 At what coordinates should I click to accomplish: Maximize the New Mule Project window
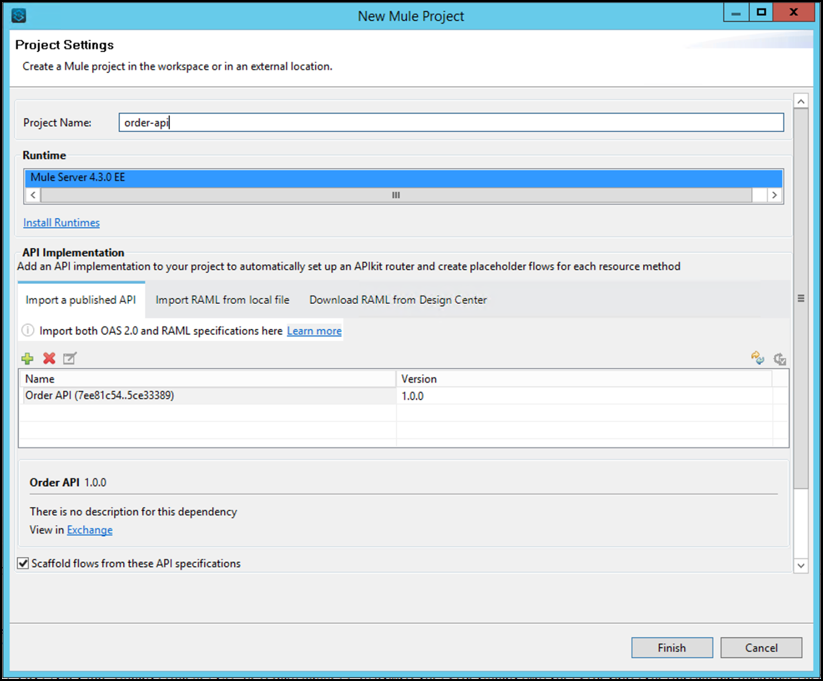761,13
